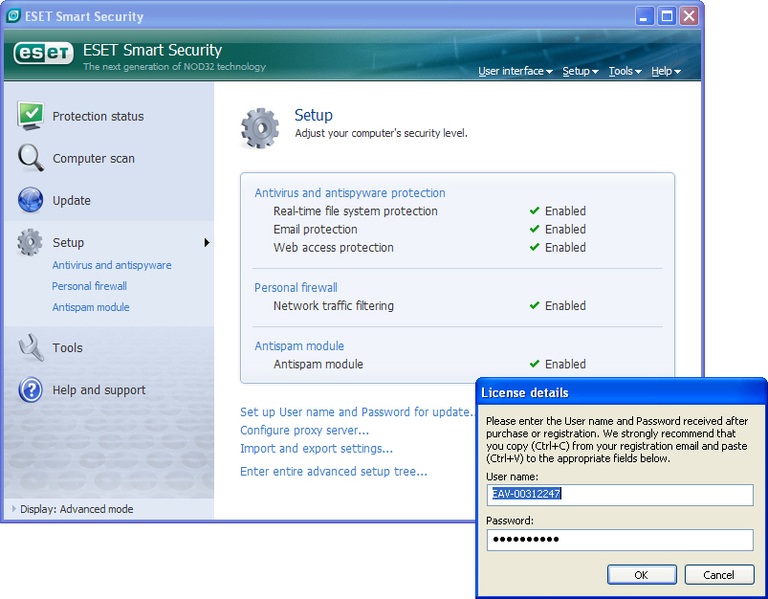Click the large Setup gear icon heading
Image resolution: width=768 pixels, height=599 pixels.
pyautogui.click(x=260, y=128)
